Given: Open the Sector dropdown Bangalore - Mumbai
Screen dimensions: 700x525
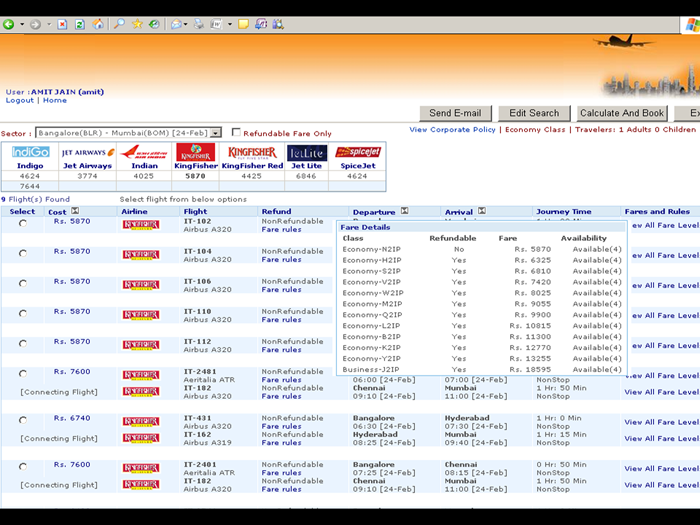Looking at the screenshot, I should pyautogui.click(x=128, y=133).
